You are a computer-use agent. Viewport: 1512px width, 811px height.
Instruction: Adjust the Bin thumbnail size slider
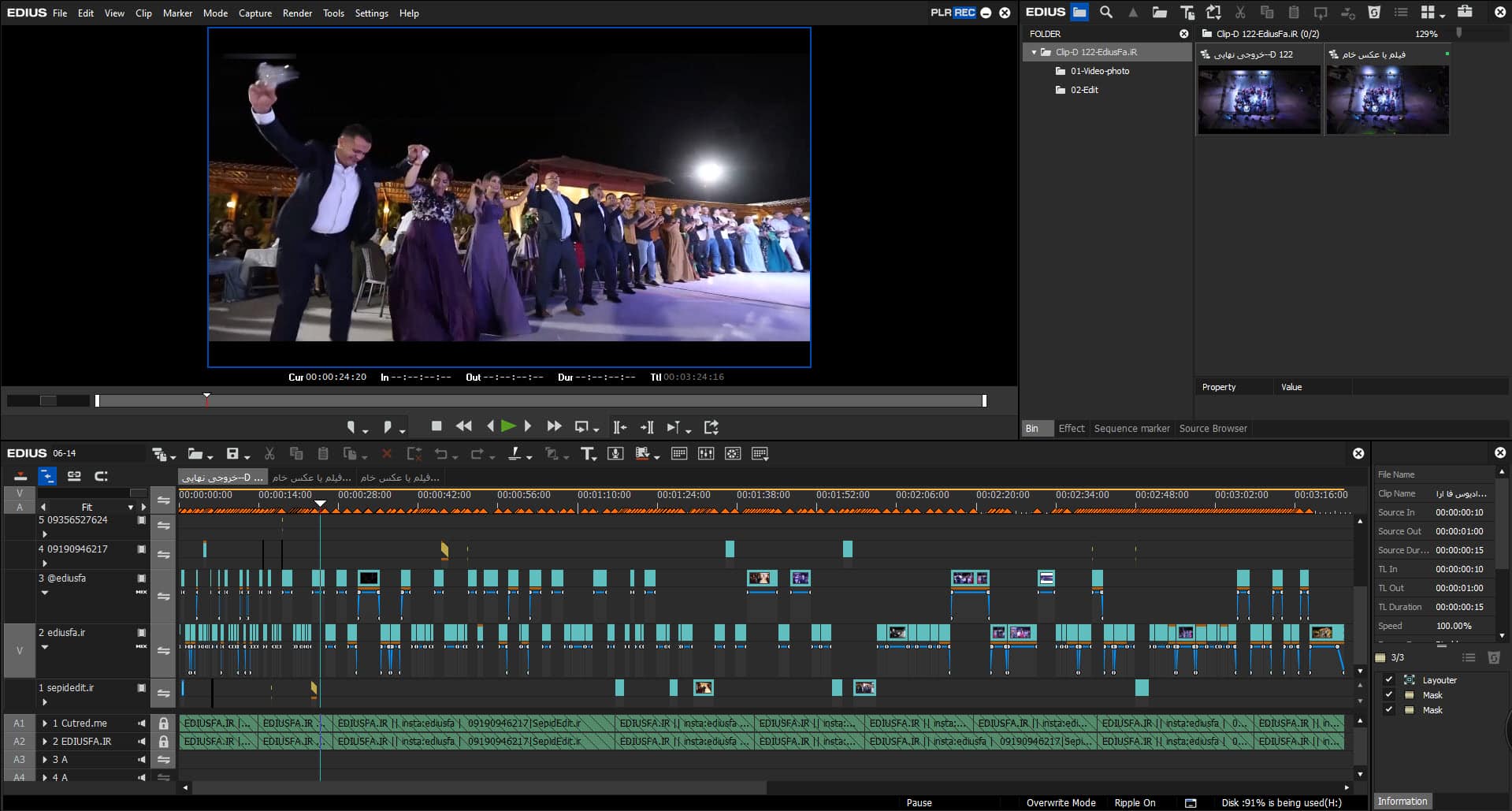pos(1459,33)
